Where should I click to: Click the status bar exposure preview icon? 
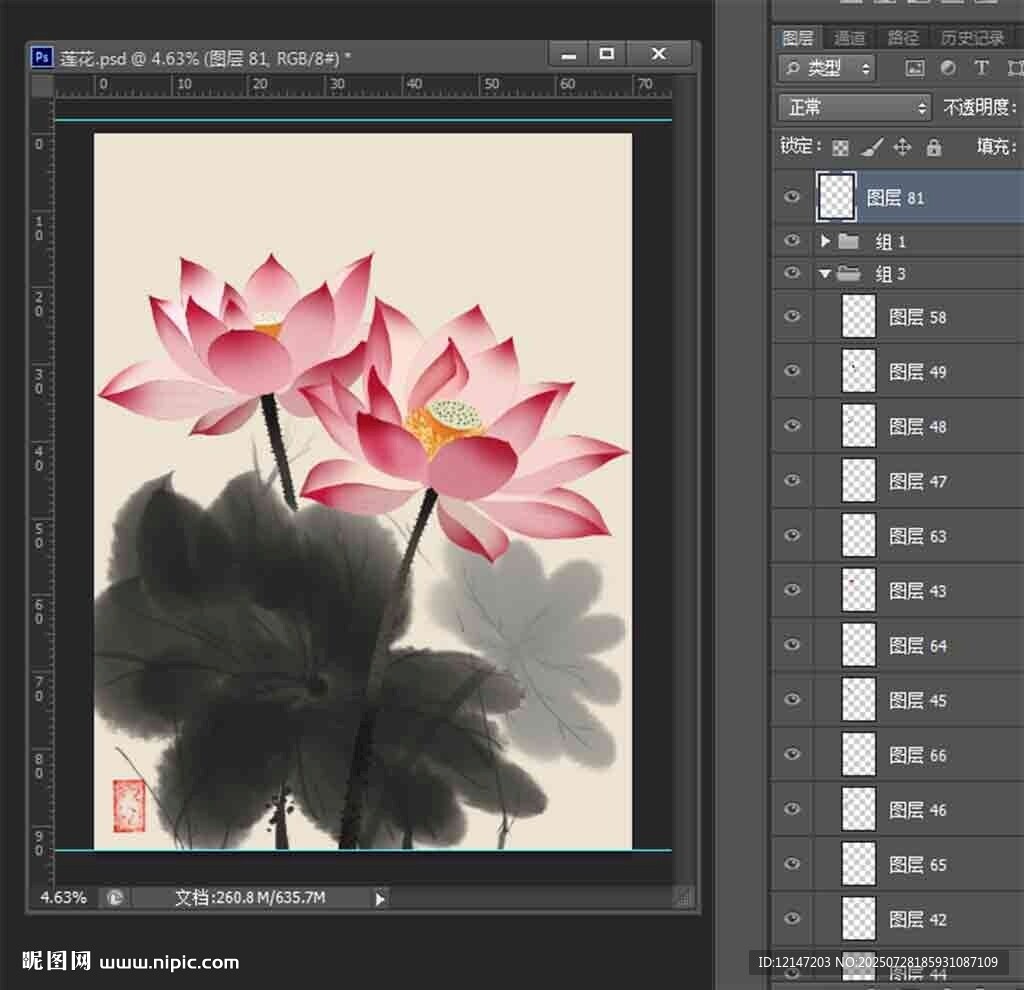click(x=115, y=898)
